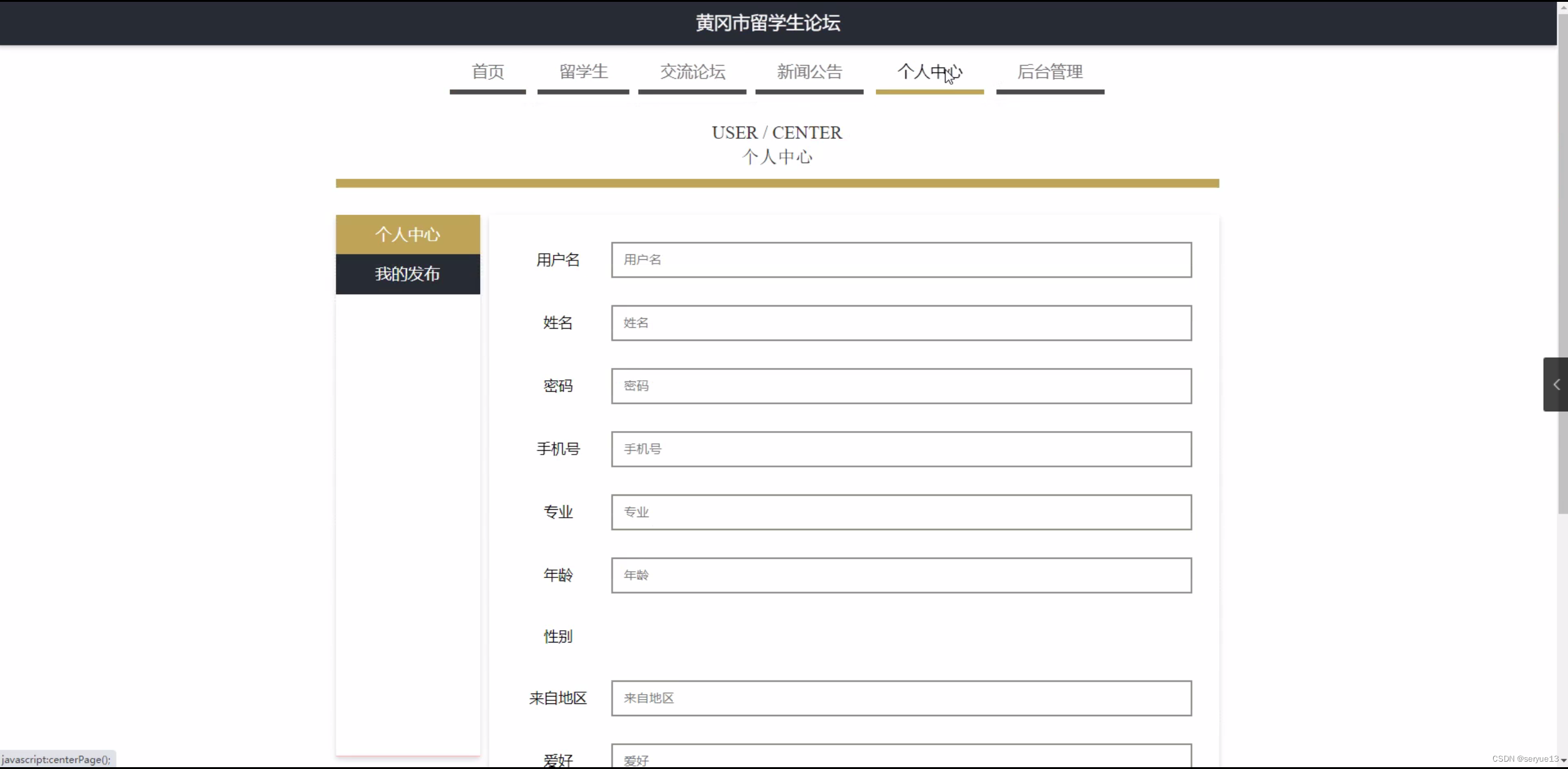This screenshot has height=769, width=1568.
Task: Click the 用户名 input field
Action: coord(901,260)
